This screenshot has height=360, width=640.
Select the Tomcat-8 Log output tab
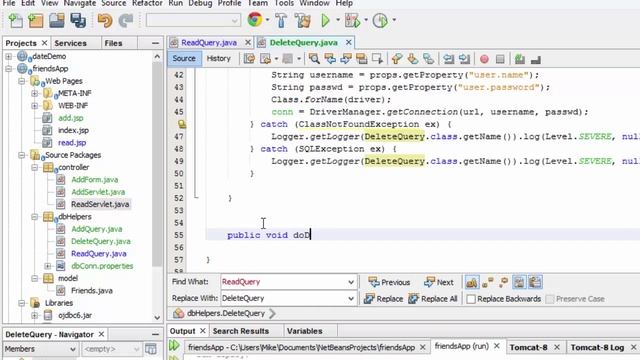(597, 347)
